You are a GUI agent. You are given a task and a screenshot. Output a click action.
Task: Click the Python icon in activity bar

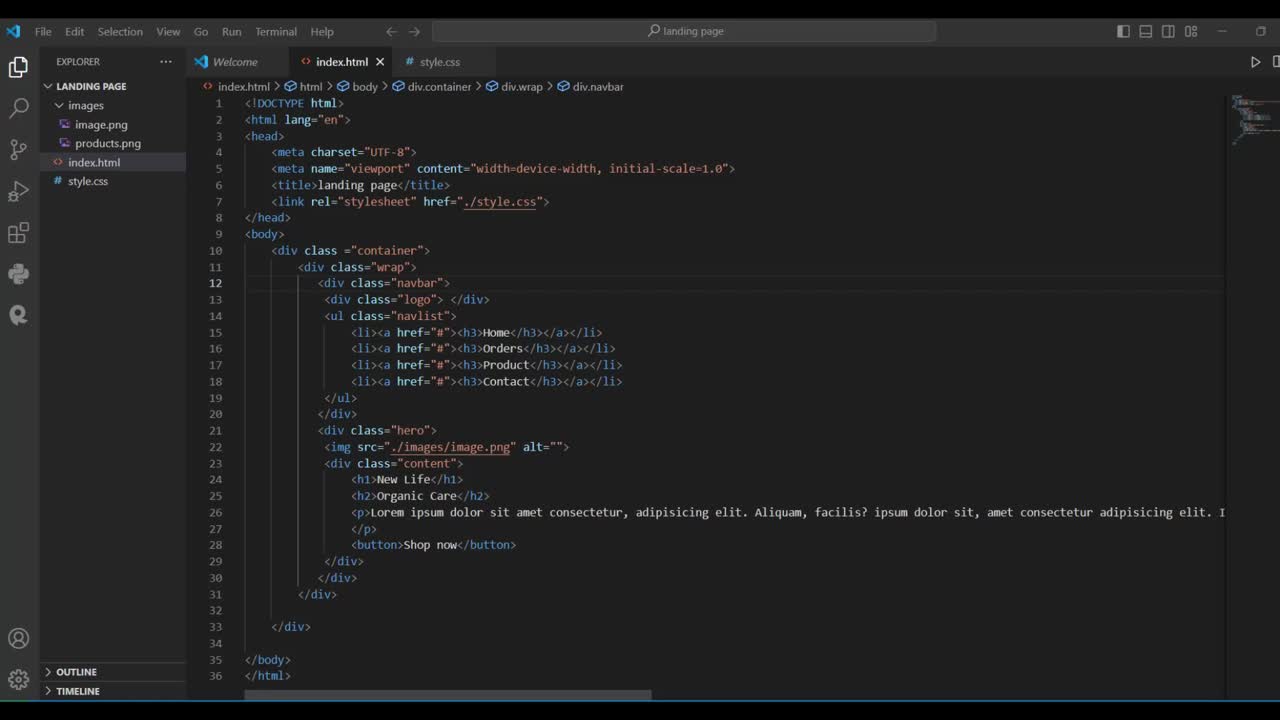(x=18, y=274)
